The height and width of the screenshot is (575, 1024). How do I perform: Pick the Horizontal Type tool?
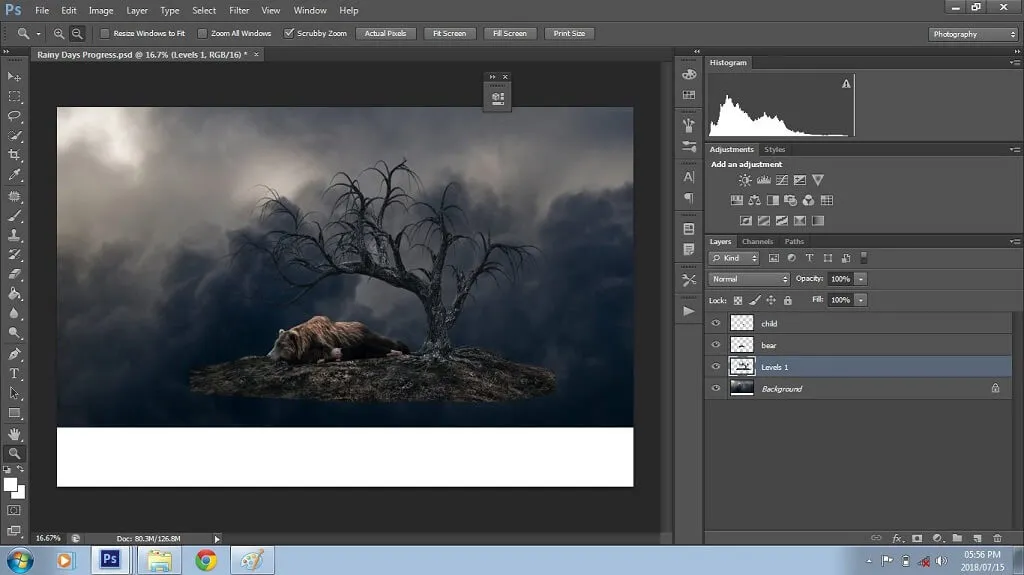click(14, 373)
